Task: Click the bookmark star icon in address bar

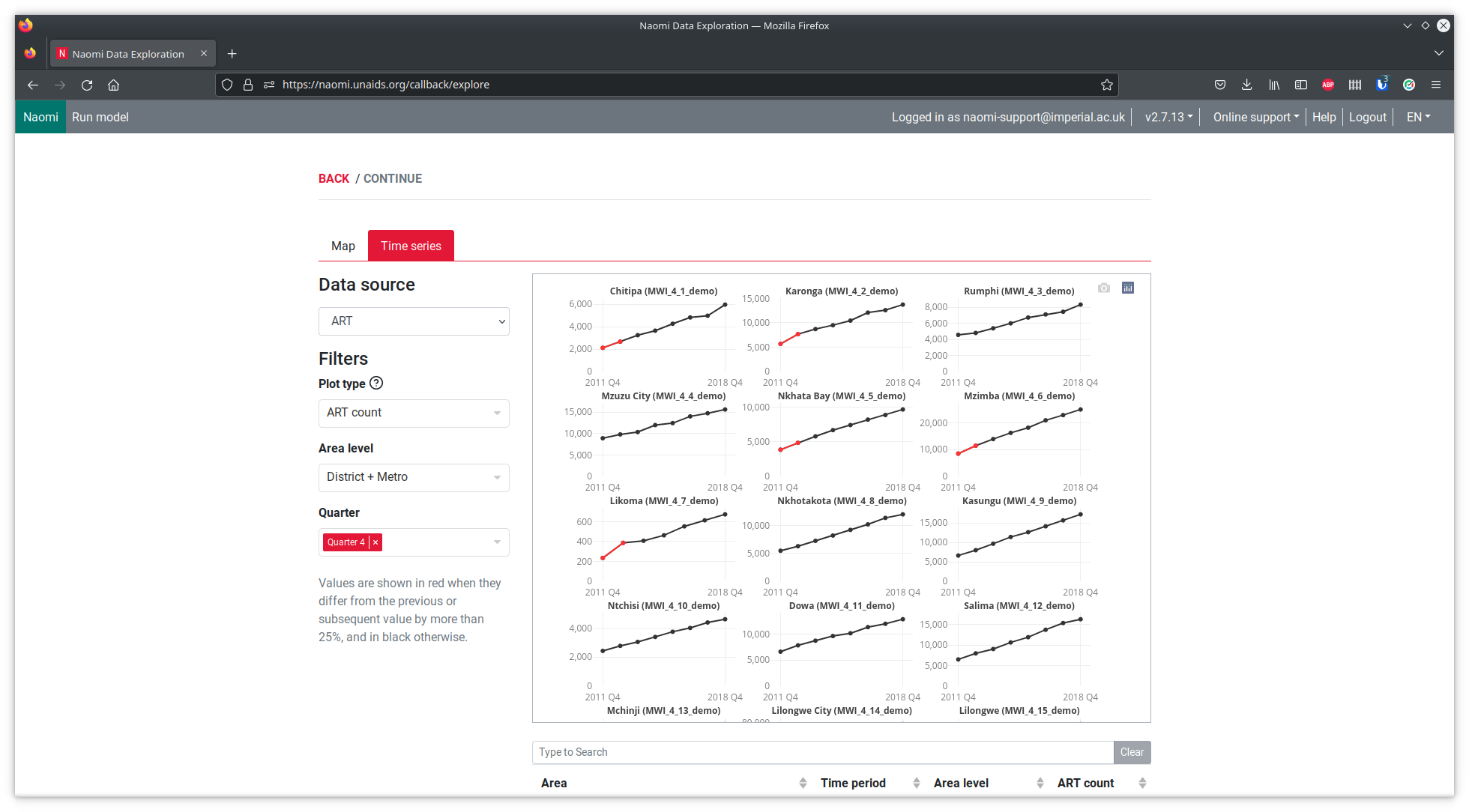Action: tap(1107, 84)
